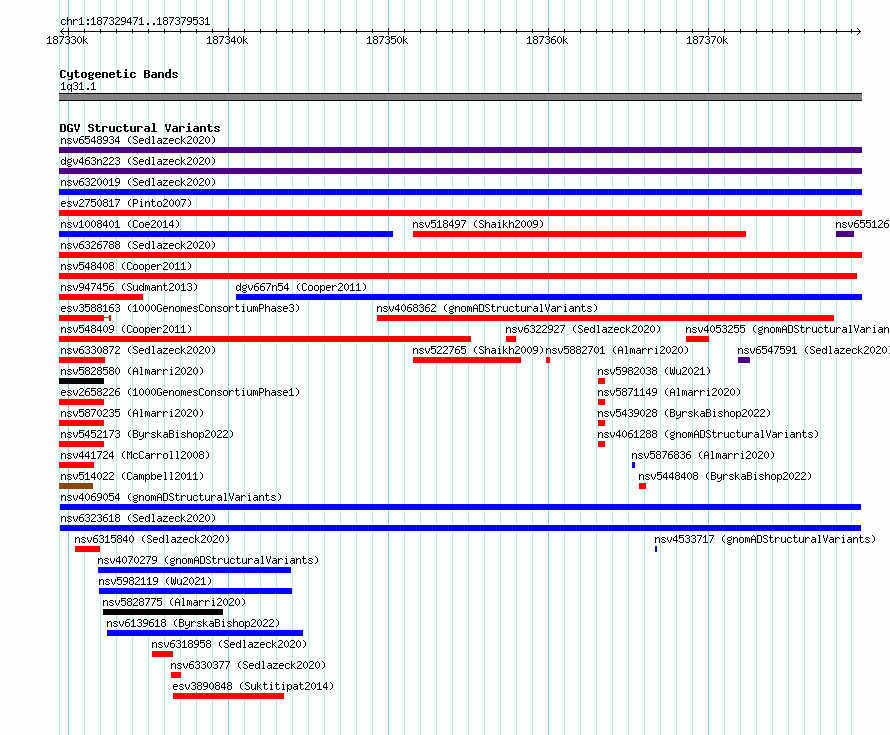Click nsv6139618 (ByrskaBishop2022) label

(193, 623)
